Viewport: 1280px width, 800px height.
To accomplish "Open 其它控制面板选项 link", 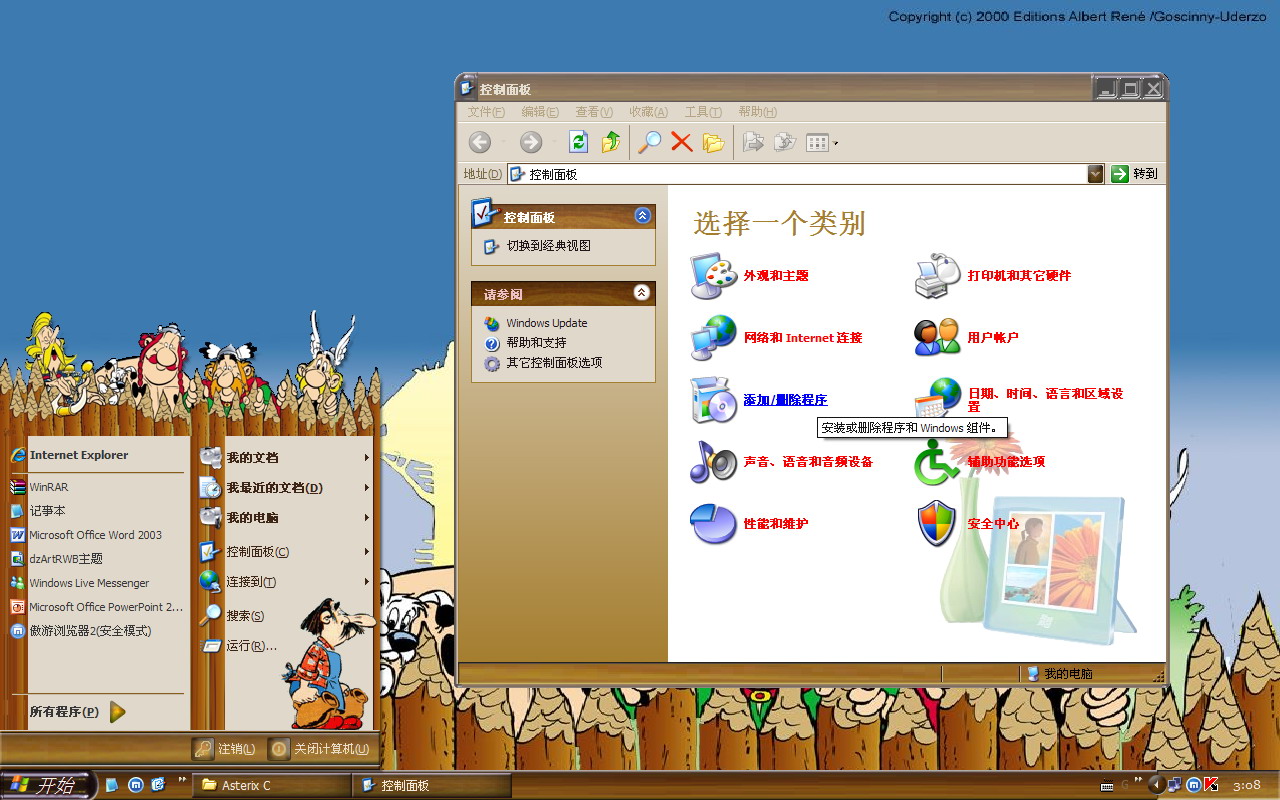I will (554, 363).
